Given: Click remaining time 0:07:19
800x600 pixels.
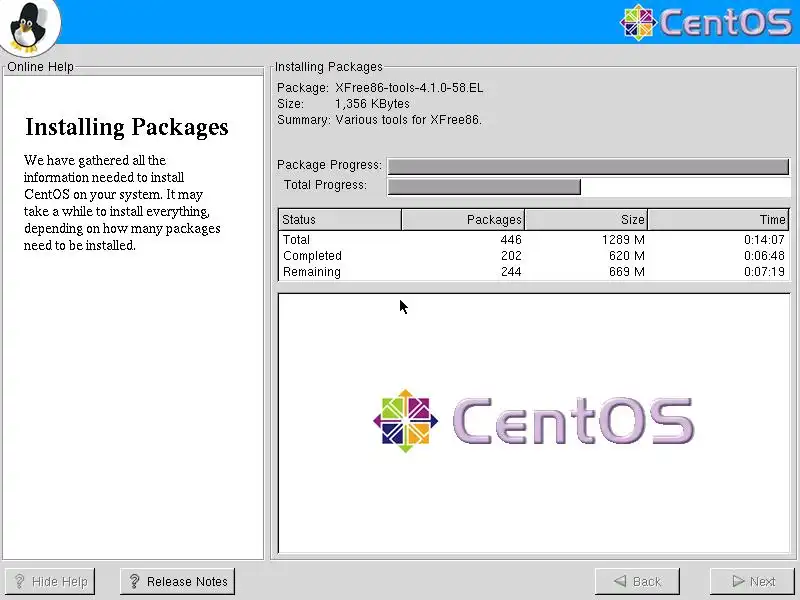Looking at the screenshot, I should 764,271.
